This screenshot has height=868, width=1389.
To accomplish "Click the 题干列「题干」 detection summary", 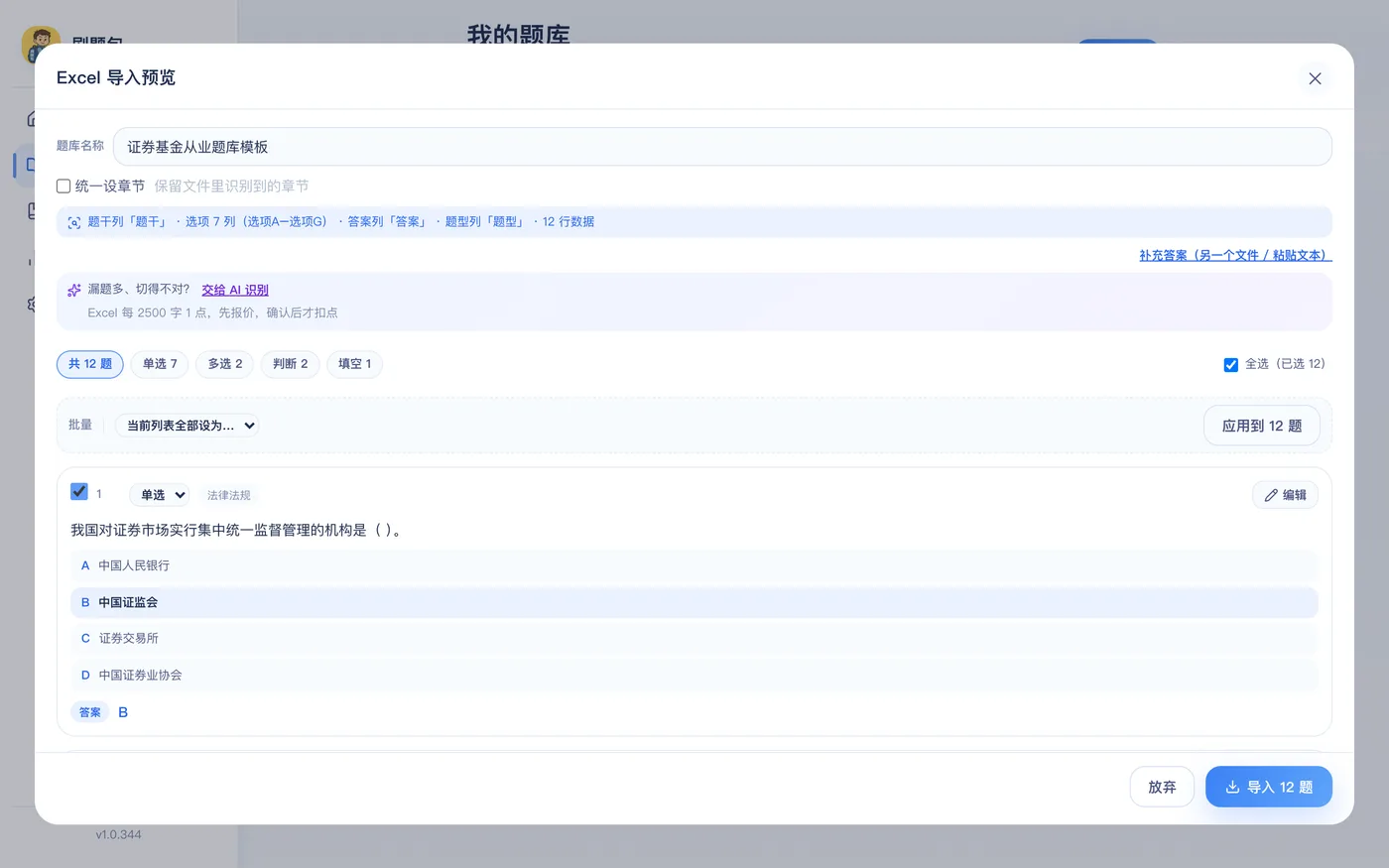I will coord(128,222).
